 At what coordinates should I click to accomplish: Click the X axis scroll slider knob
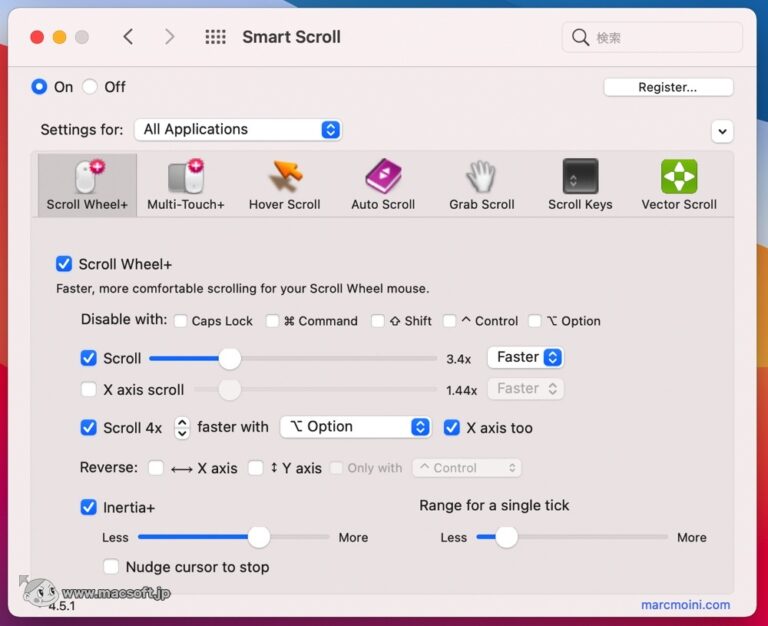pyautogui.click(x=230, y=390)
